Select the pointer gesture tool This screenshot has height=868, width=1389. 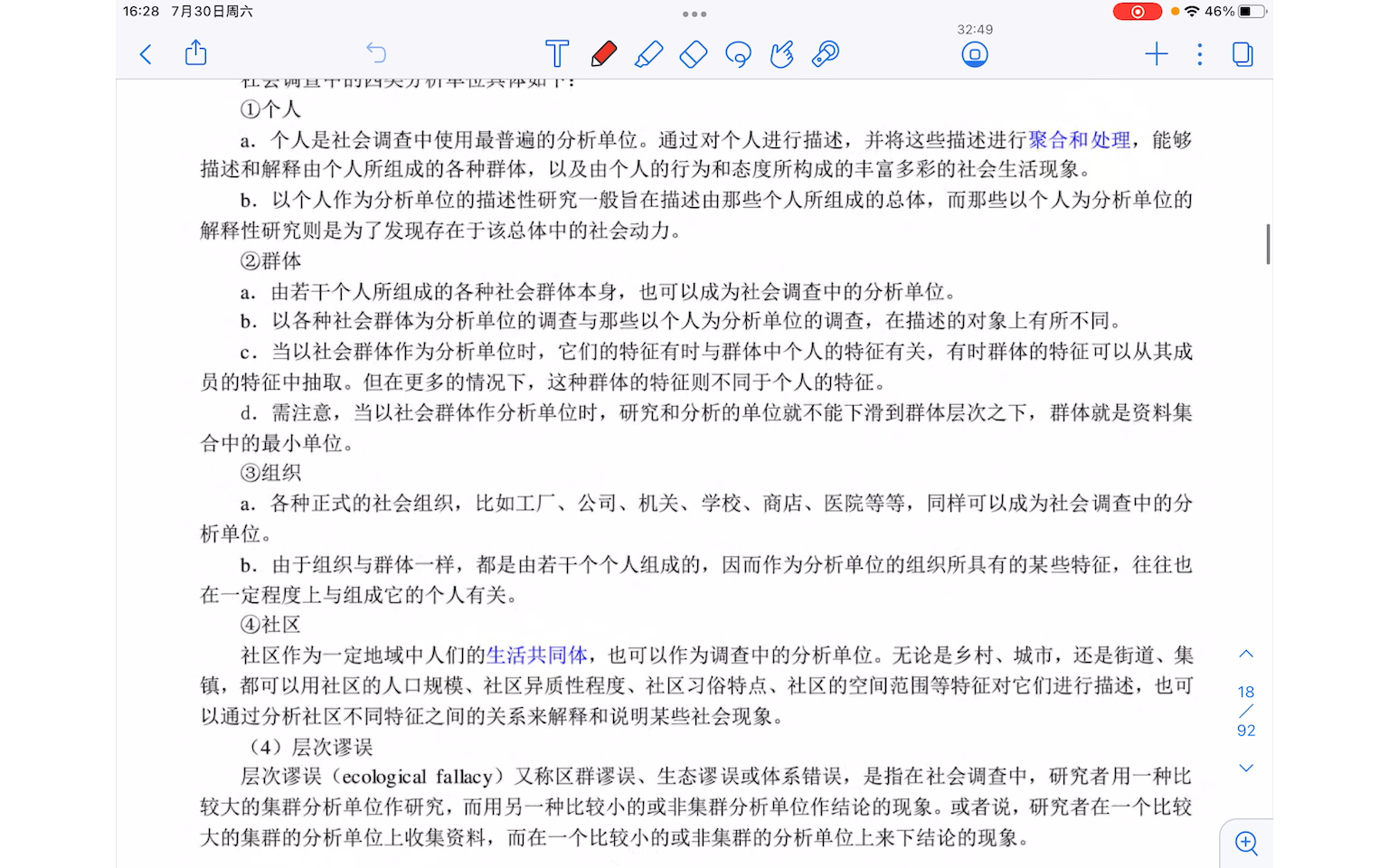click(x=780, y=53)
